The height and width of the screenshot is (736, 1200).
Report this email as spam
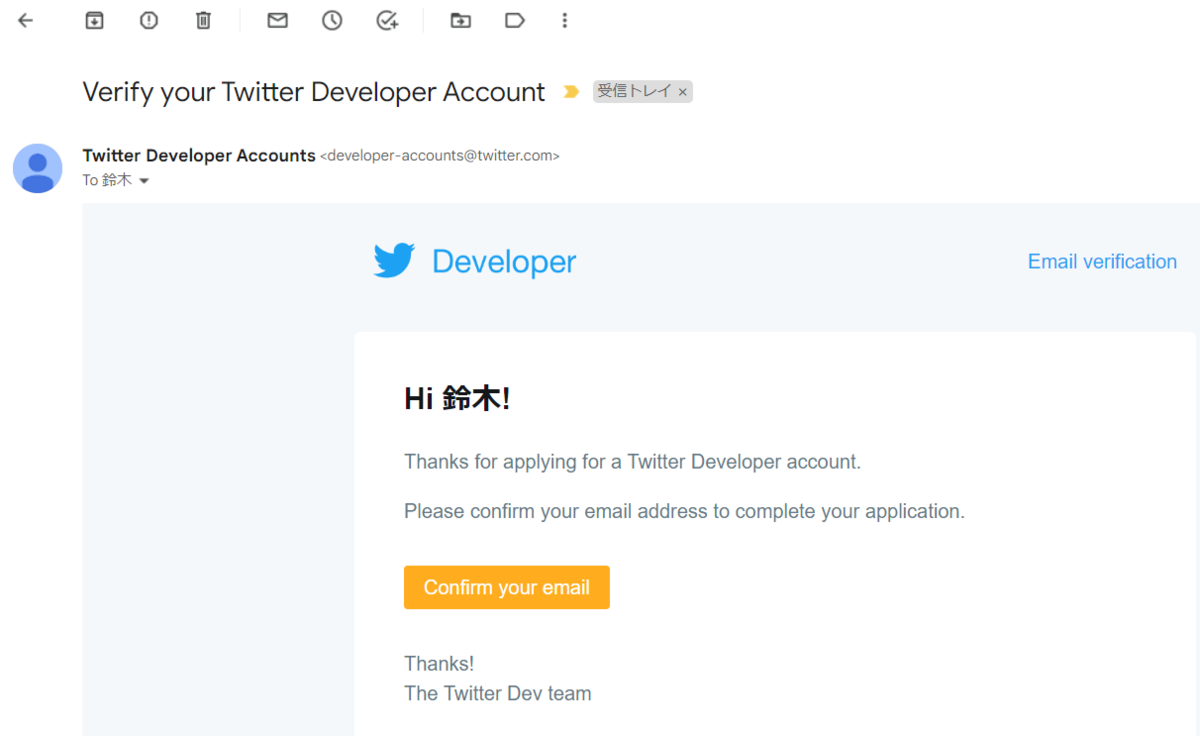point(149,20)
